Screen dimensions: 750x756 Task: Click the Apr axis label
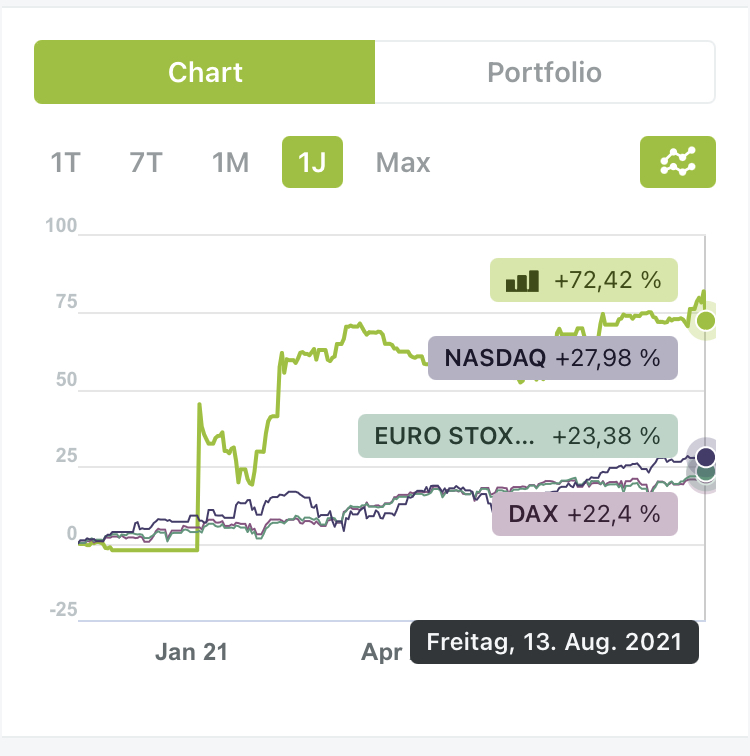click(x=382, y=652)
